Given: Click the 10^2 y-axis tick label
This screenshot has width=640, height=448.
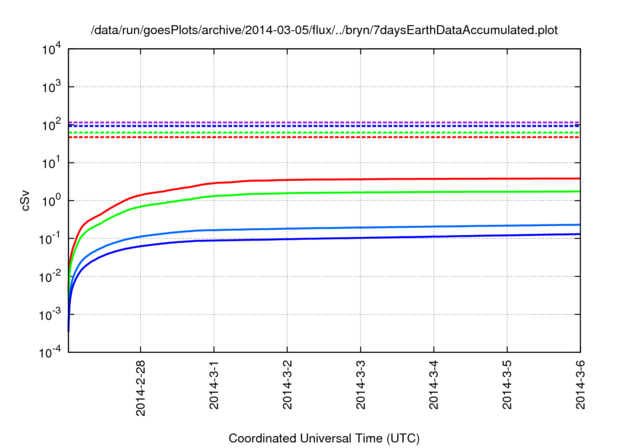Looking at the screenshot, I should [51, 125].
